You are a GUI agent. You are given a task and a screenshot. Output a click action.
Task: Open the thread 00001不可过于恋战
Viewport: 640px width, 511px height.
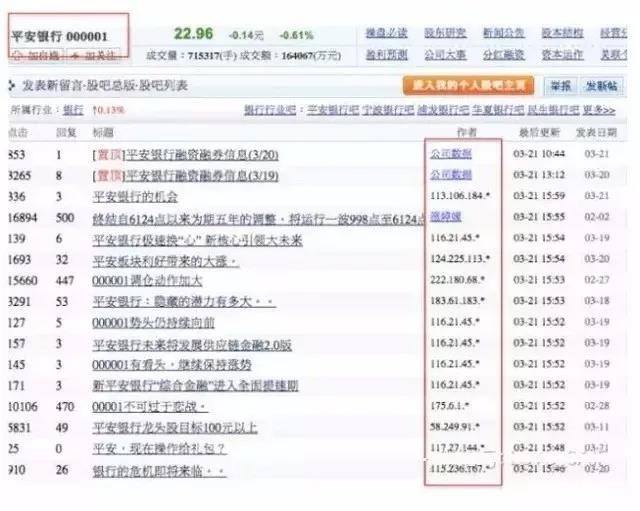coord(150,407)
